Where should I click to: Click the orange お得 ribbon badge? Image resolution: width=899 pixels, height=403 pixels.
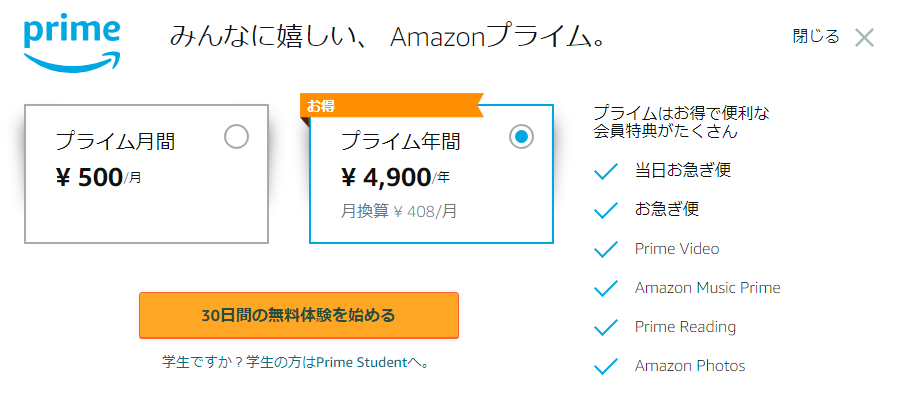(392, 105)
